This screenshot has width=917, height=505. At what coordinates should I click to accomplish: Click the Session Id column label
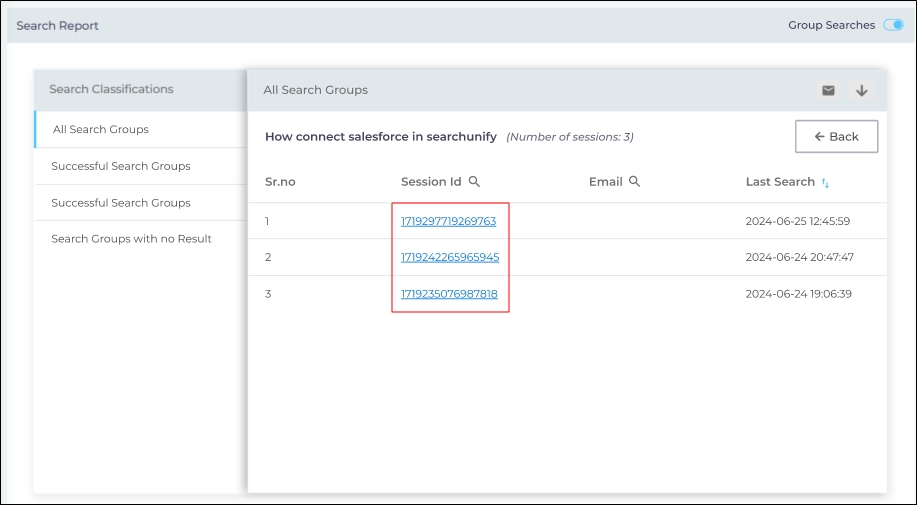[431, 182]
